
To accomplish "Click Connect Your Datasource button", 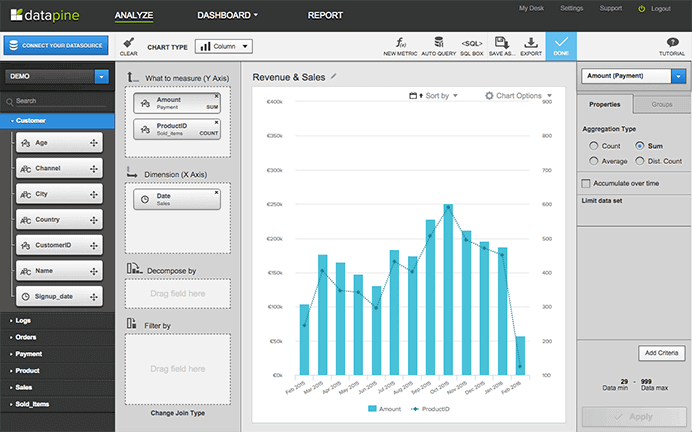I will 56,46.
